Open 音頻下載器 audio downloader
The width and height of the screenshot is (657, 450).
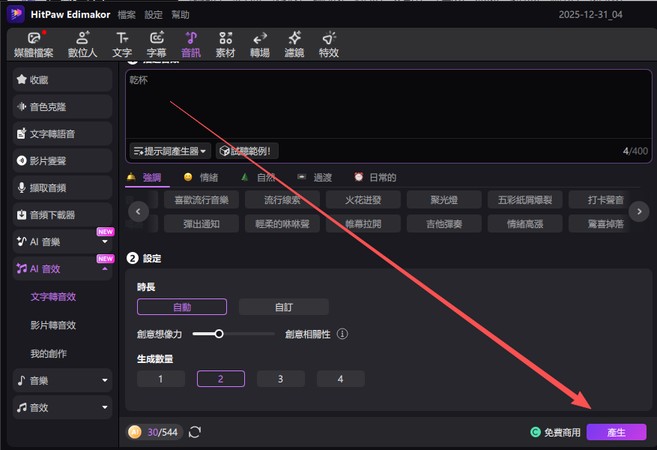62,215
